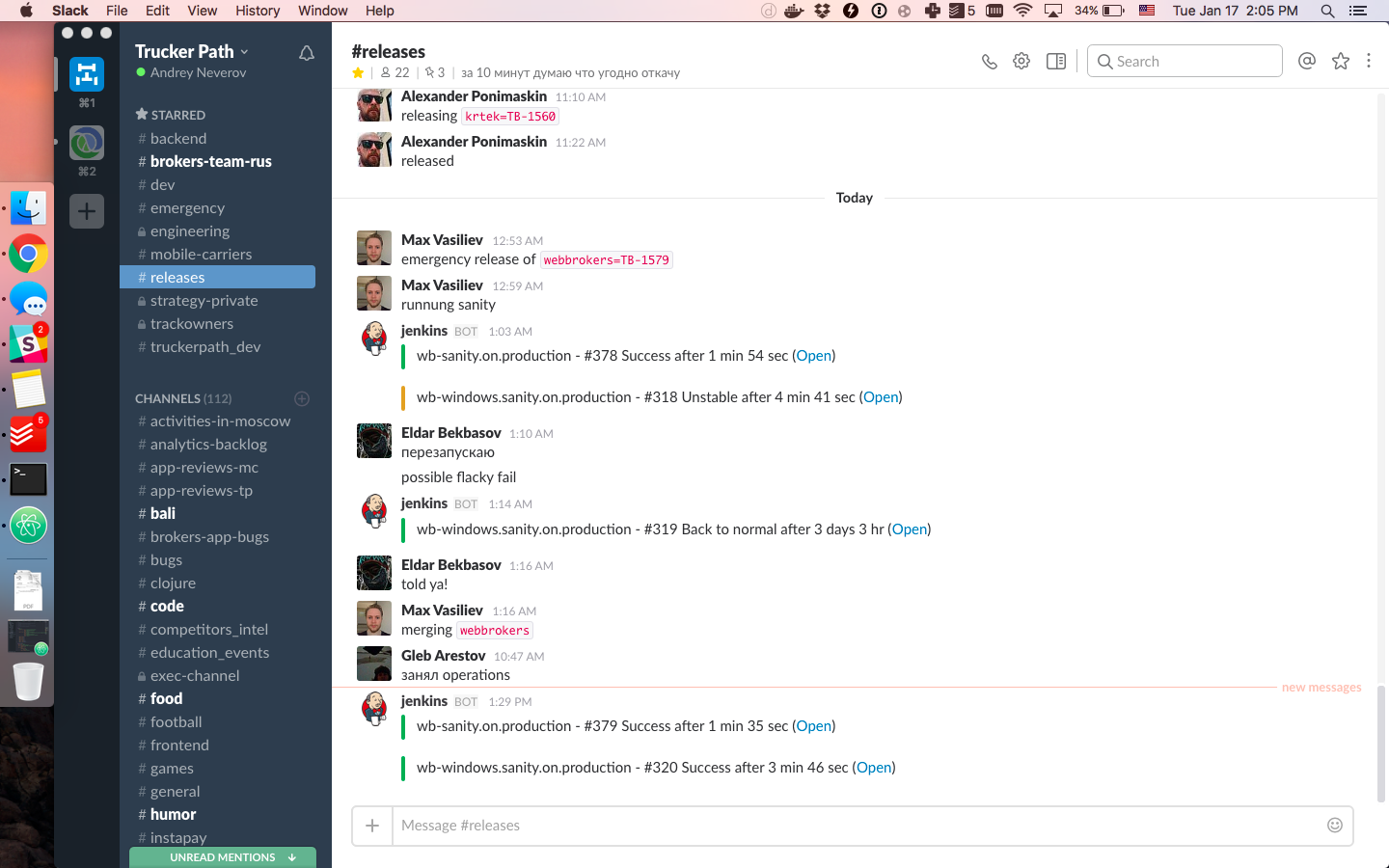Click Eldar Bekbasov's avatar at 1:10 AM
1389x868 pixels.
tap(374, 441)
